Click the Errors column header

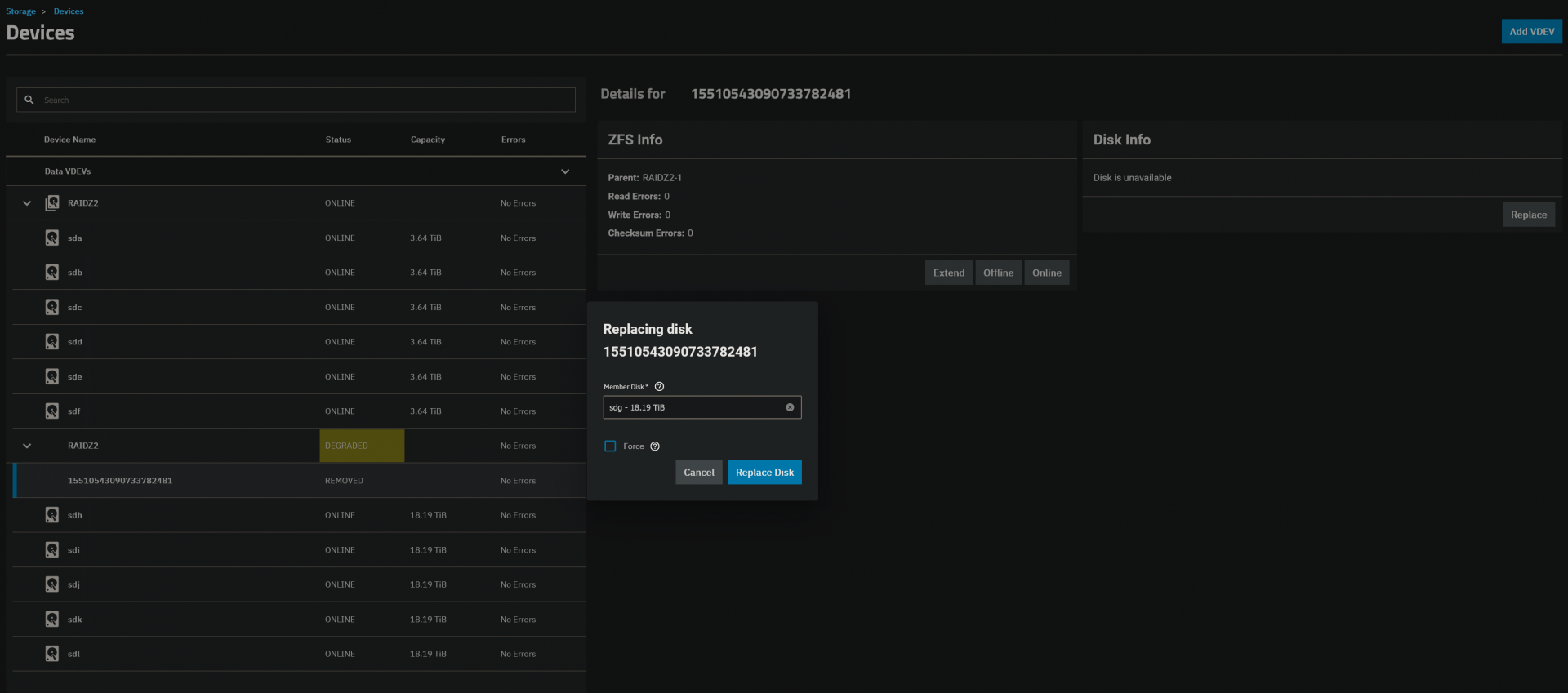pyautogui.click(x=513, y=140)
